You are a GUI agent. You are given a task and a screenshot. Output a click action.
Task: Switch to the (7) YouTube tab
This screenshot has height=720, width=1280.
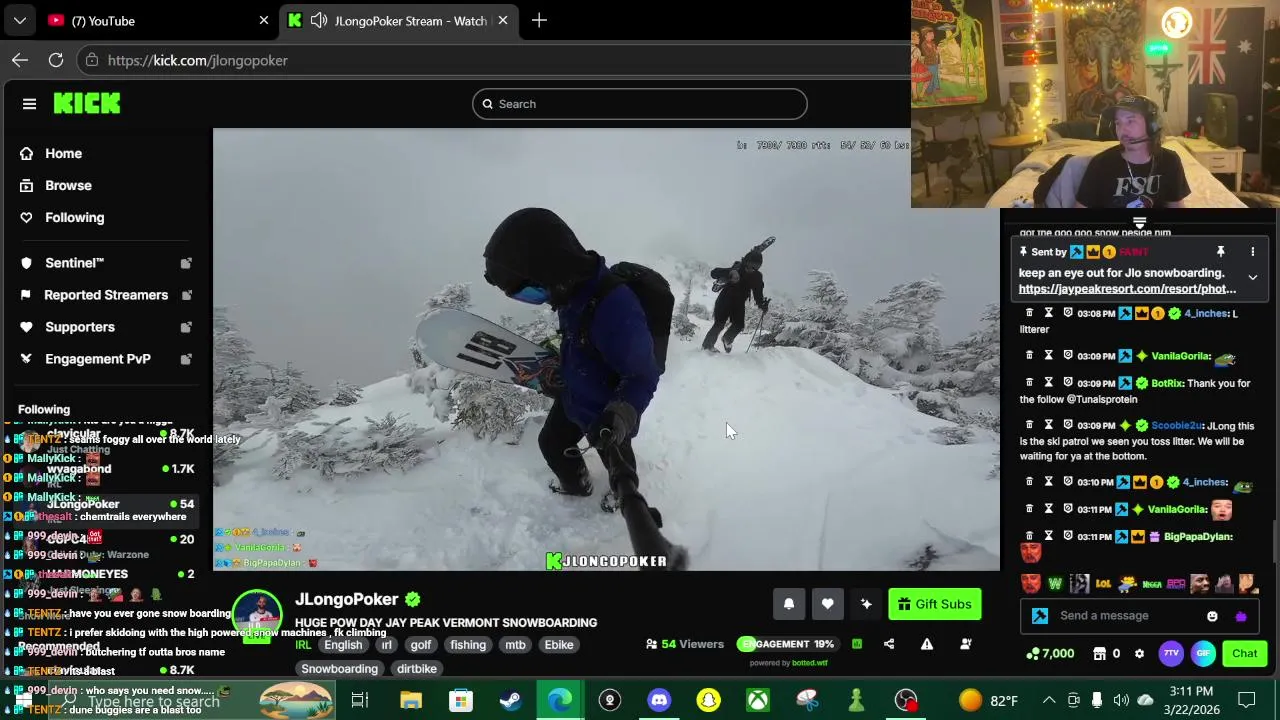[x=160, y=20]
